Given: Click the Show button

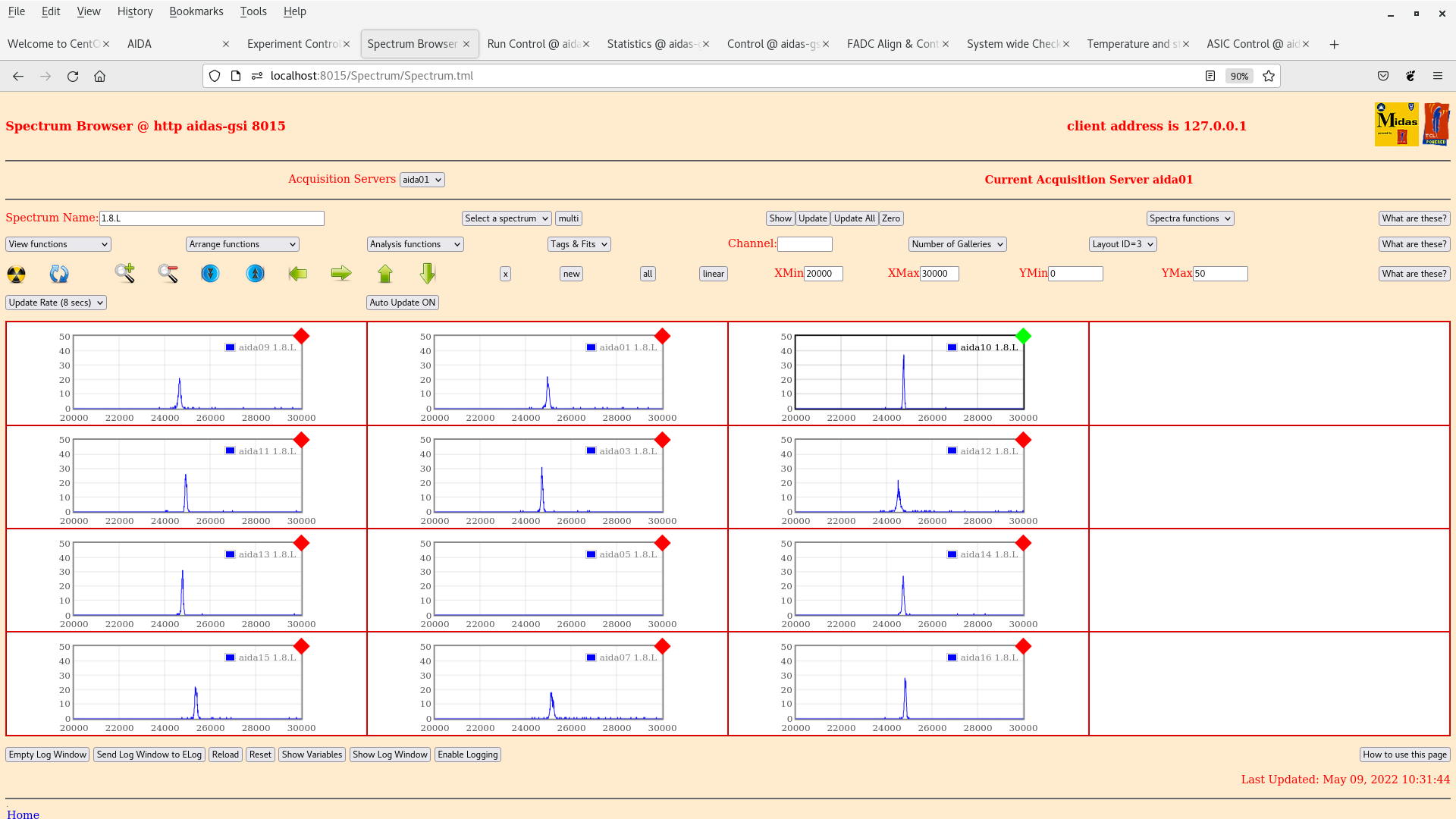Looking at the screenshot, I should [780, 218].
